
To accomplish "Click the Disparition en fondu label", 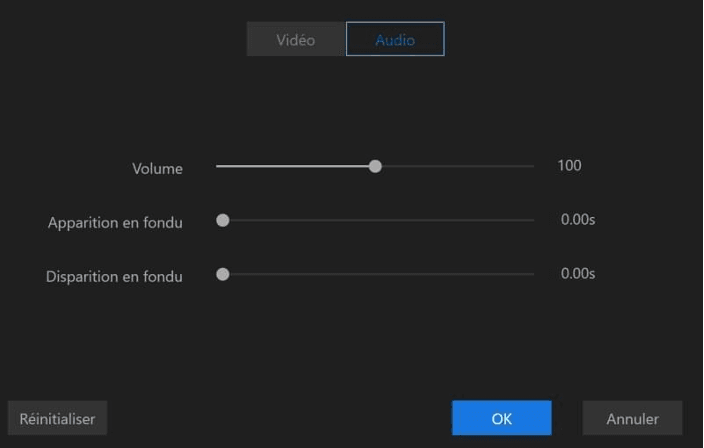I will tap(114, 277).
